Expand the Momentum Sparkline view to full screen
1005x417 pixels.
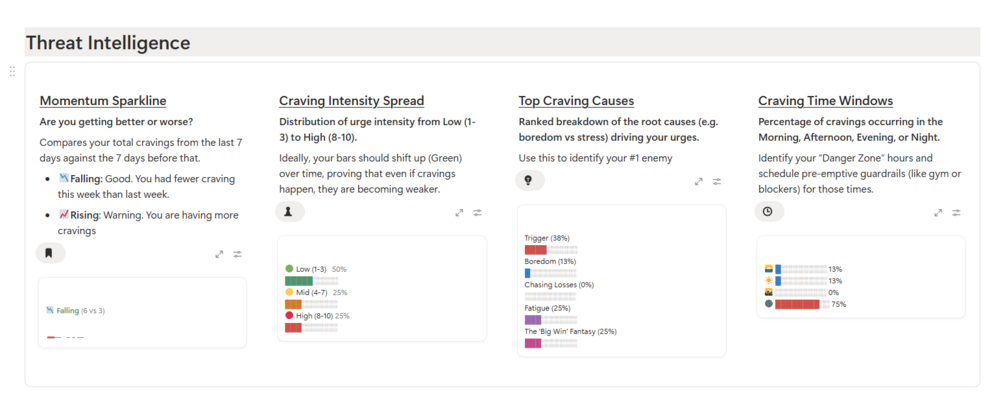(219, 254)
